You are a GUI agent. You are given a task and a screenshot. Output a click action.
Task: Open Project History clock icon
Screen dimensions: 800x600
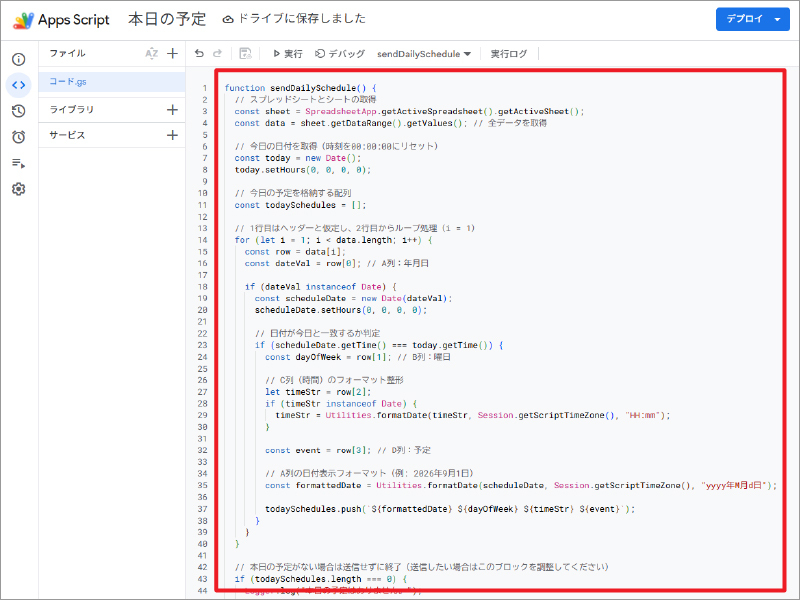[x=18, y=111]
